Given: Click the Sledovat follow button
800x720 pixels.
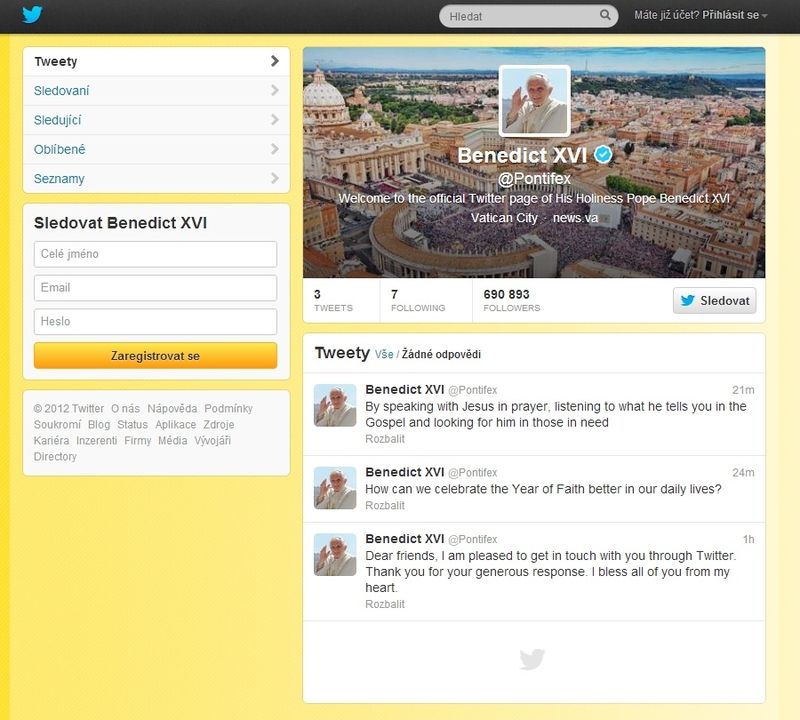Looking at the screenshot, I should (714, 301).
